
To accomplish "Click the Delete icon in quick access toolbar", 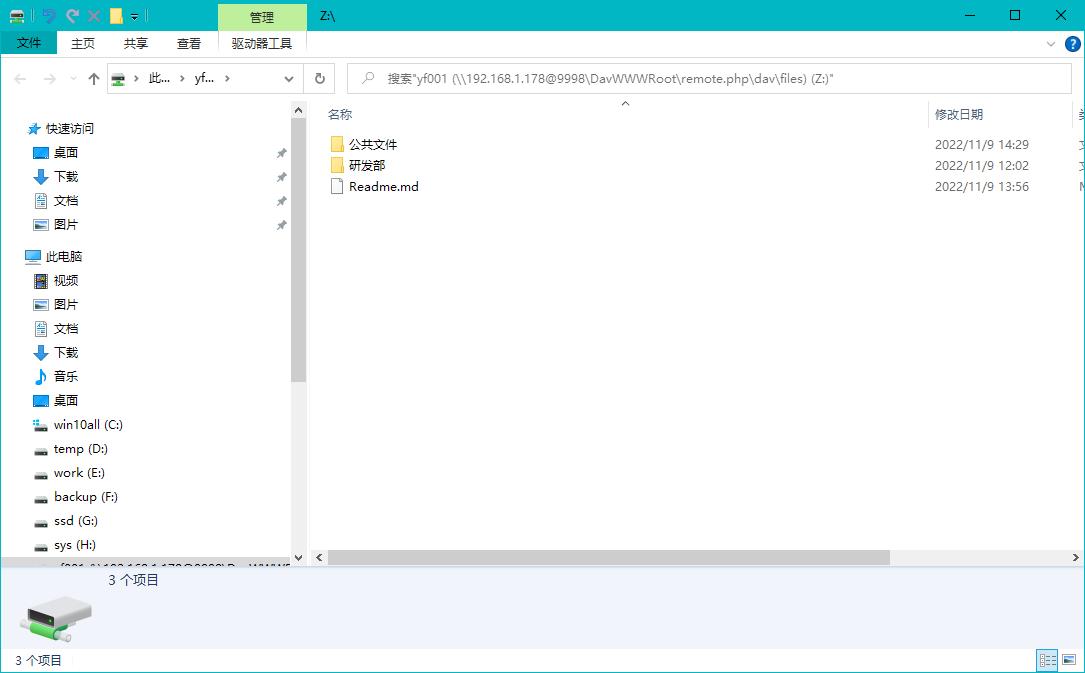I will pyautogui.click(x=94, y=16).
